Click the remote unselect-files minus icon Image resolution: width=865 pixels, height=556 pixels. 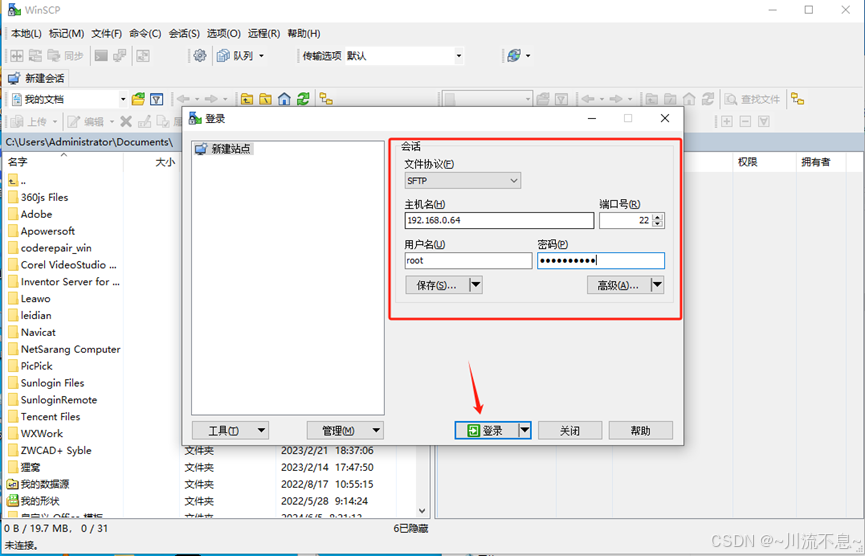click(745, 121)
